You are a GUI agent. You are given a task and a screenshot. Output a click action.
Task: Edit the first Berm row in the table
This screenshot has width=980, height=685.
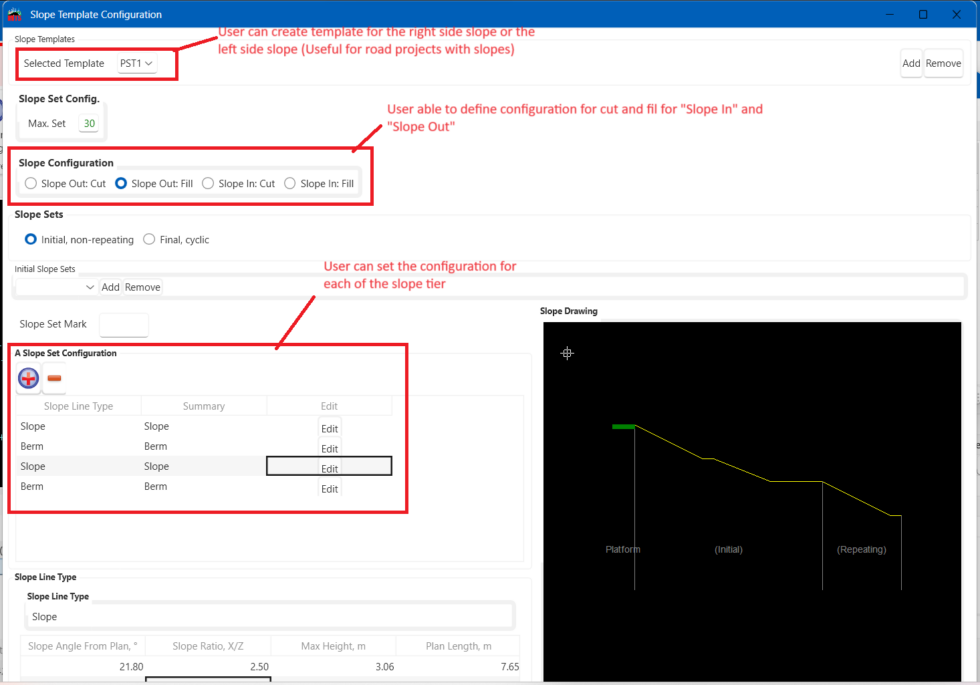click(x=328, y=447)
